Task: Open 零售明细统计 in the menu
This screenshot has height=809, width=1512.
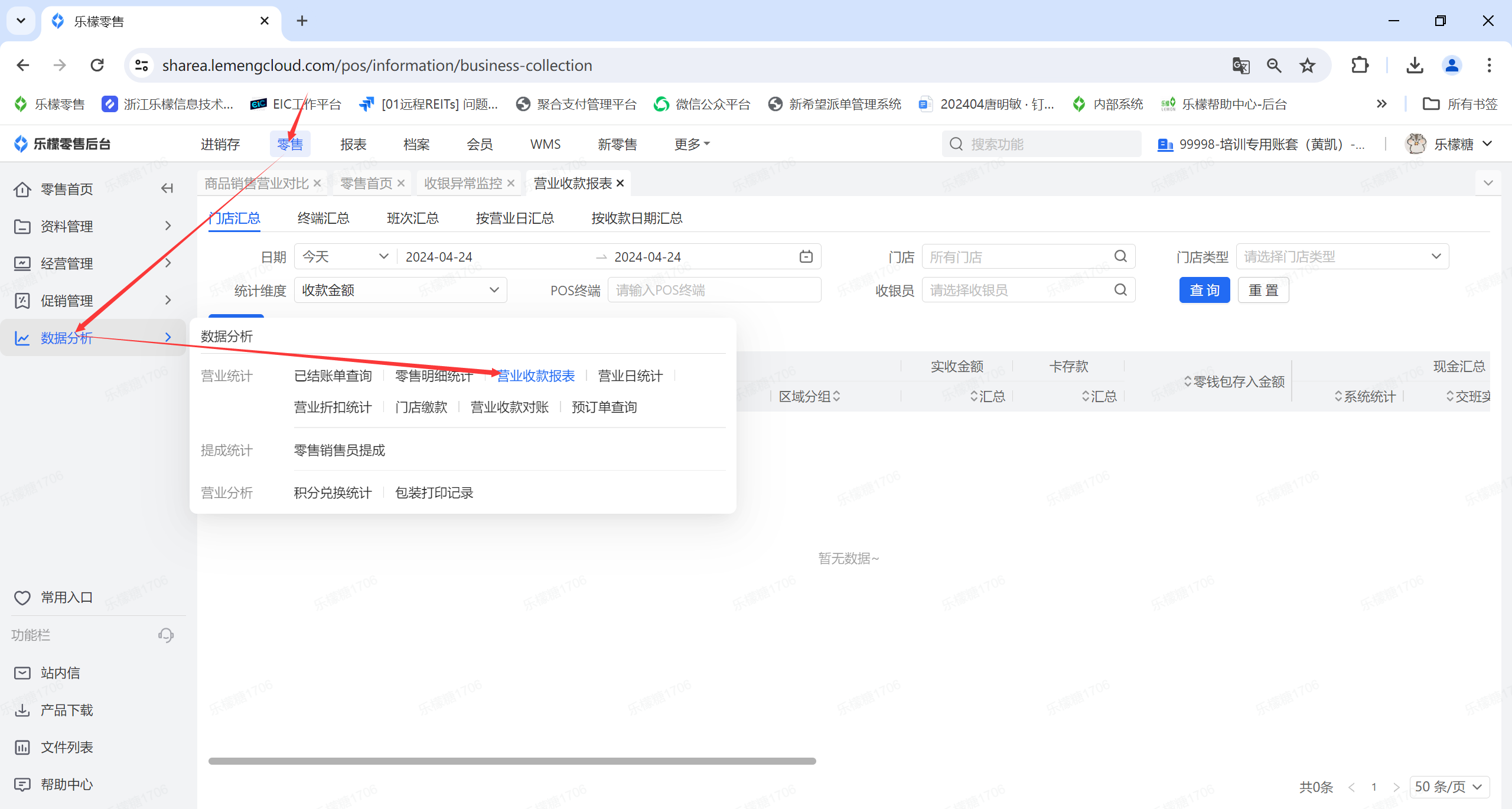Action: (x=434, y=376)
